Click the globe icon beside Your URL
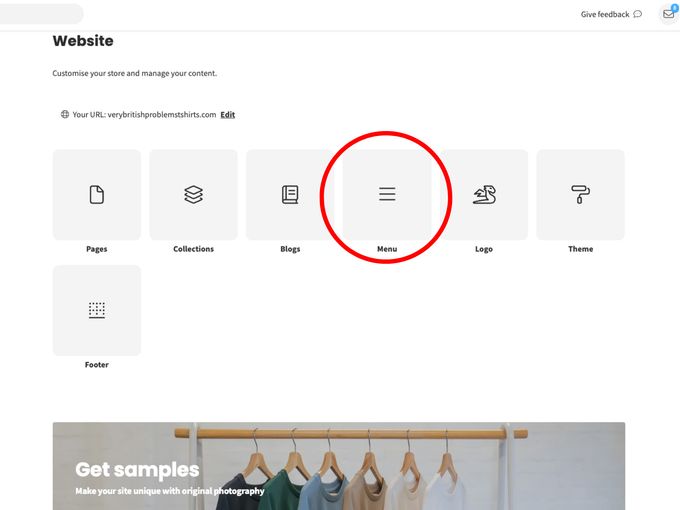 pyautogui.click(x=65, y=114)
